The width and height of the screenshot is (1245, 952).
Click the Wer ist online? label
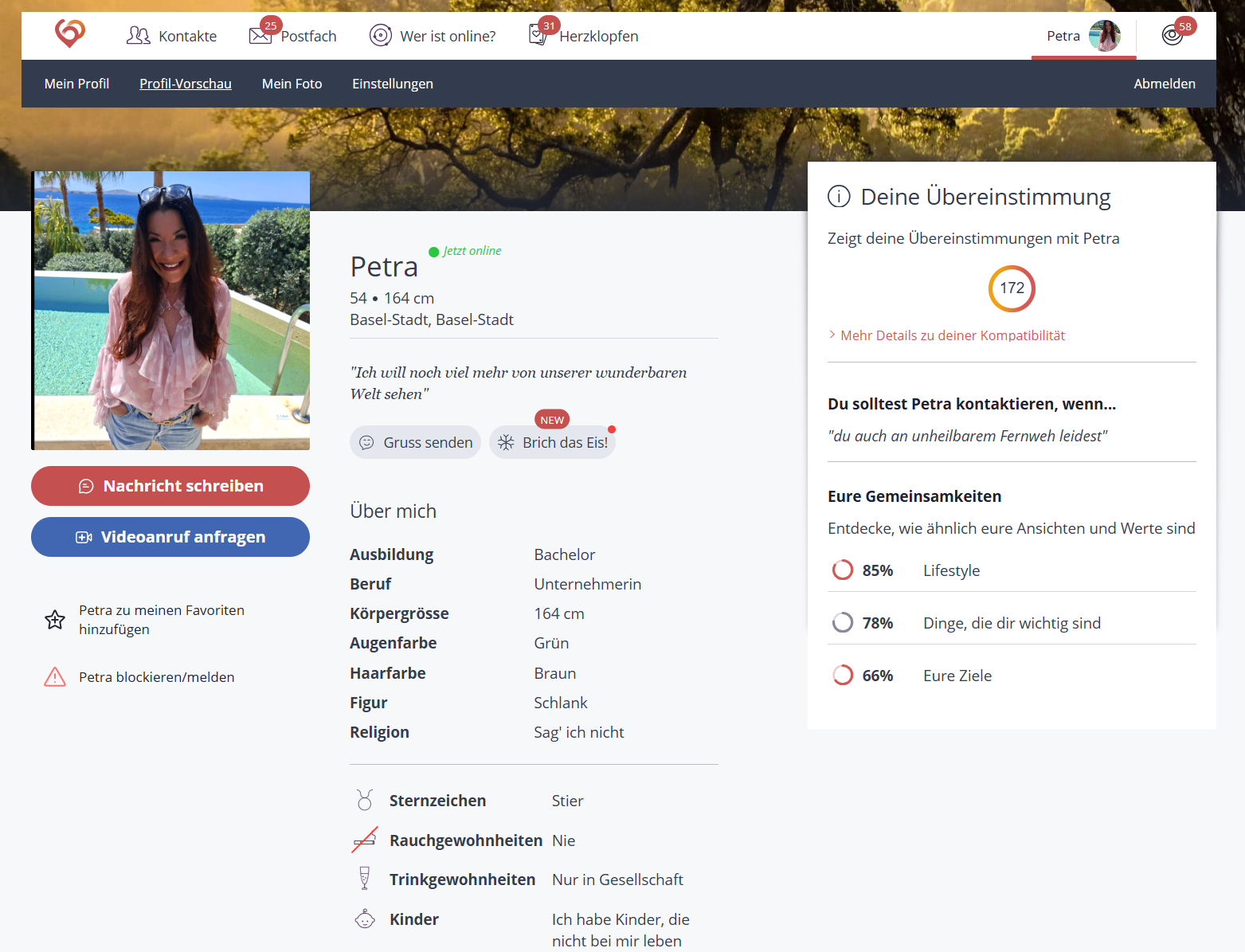tap(448, 37)
